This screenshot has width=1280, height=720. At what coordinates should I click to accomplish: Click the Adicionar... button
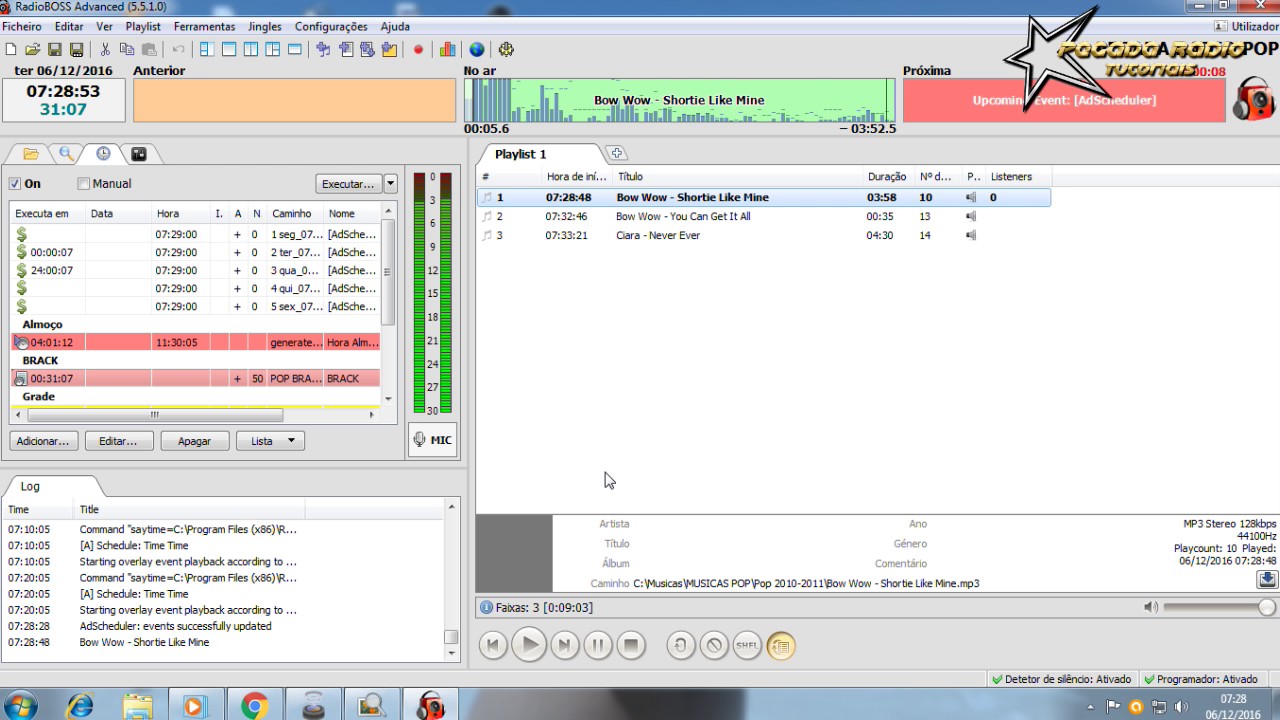point(44,441)
